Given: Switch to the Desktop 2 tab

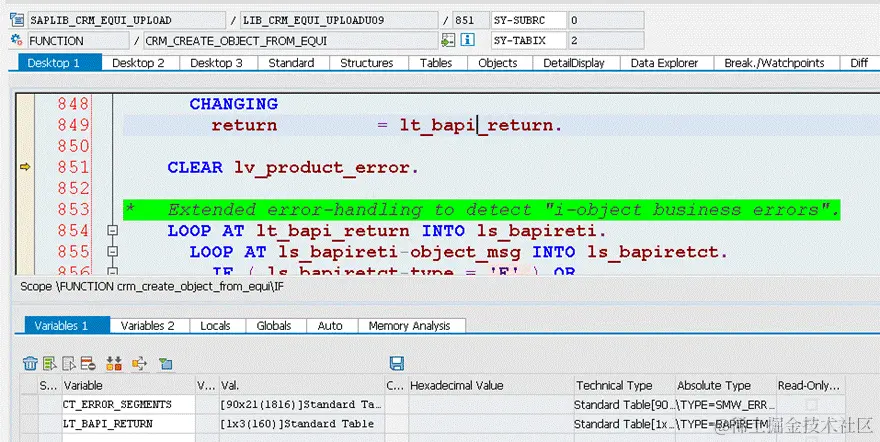Looking at the screenshot, I should tap(140, 63).
